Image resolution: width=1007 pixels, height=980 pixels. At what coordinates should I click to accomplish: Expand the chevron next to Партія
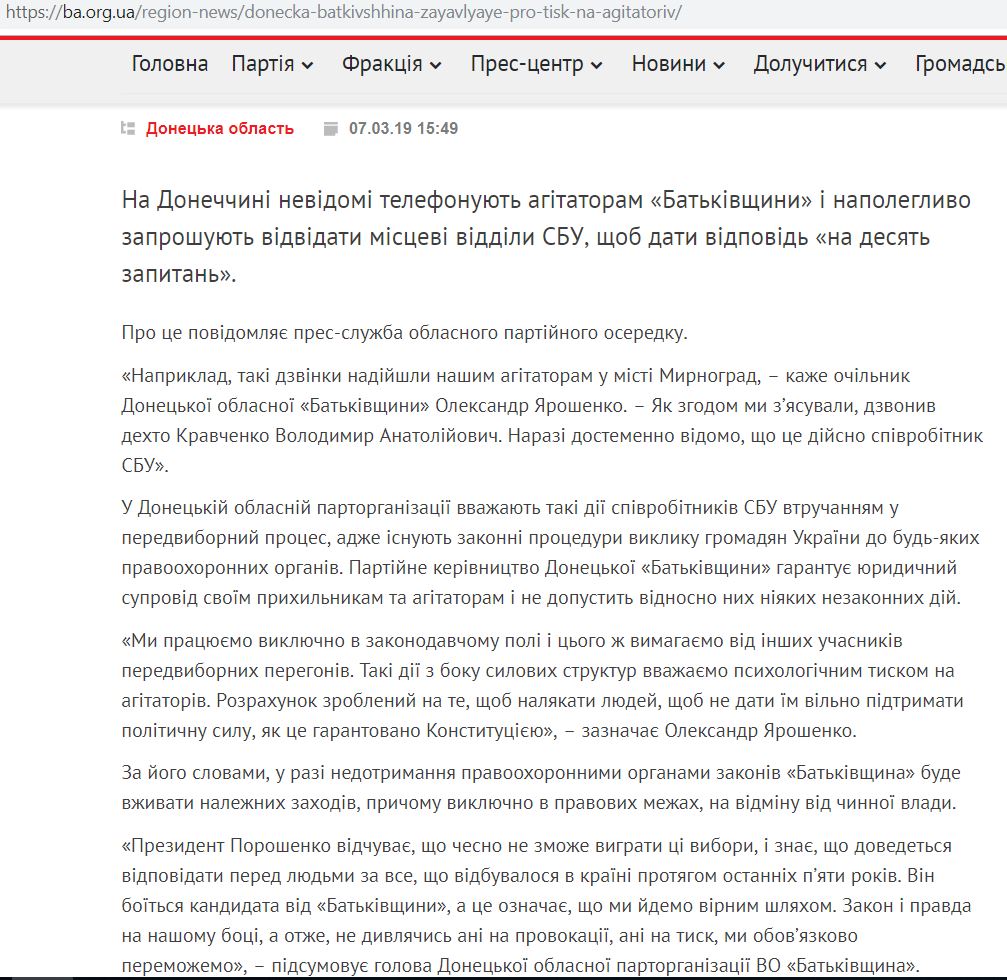[308, 65]
